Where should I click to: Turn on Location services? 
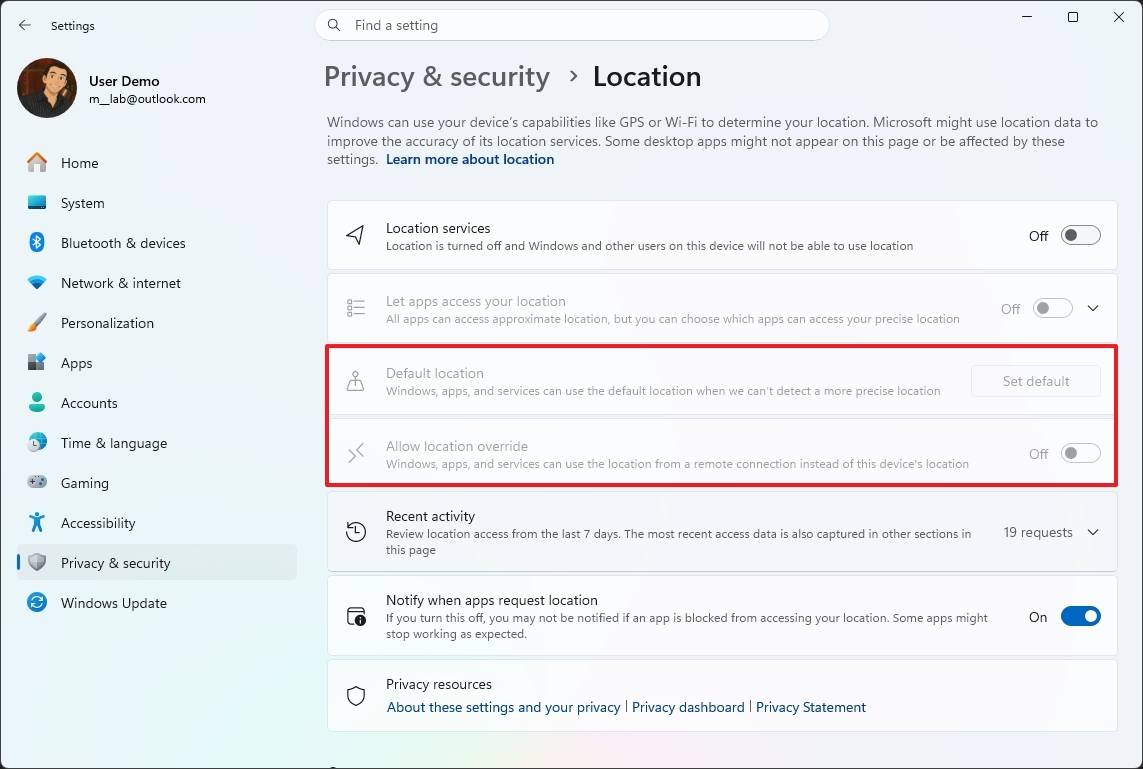coord(1079,235)
